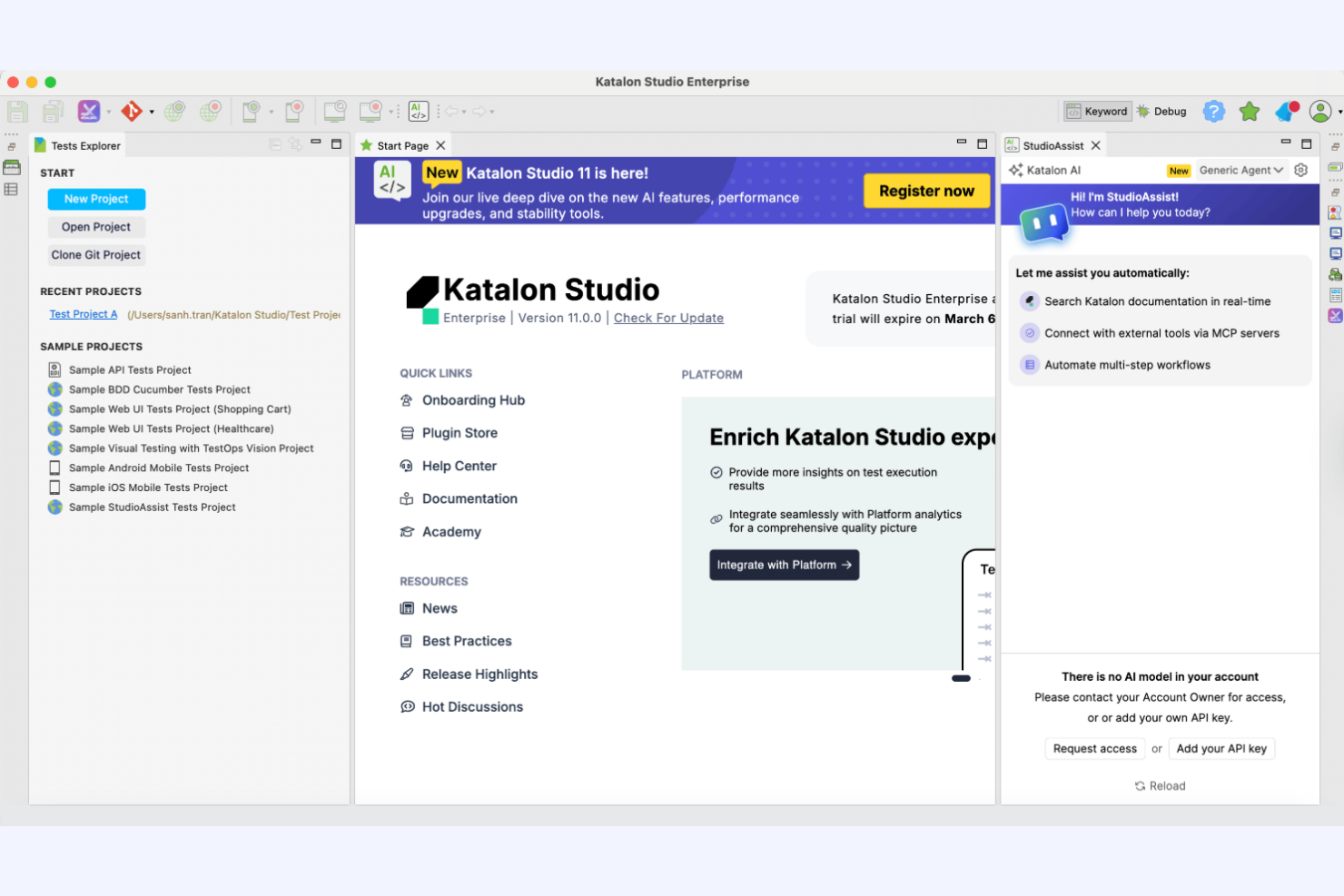Open the Git toolbar dropdown arrow
The height and width of the screenshot is (896, 1344).
151,111
